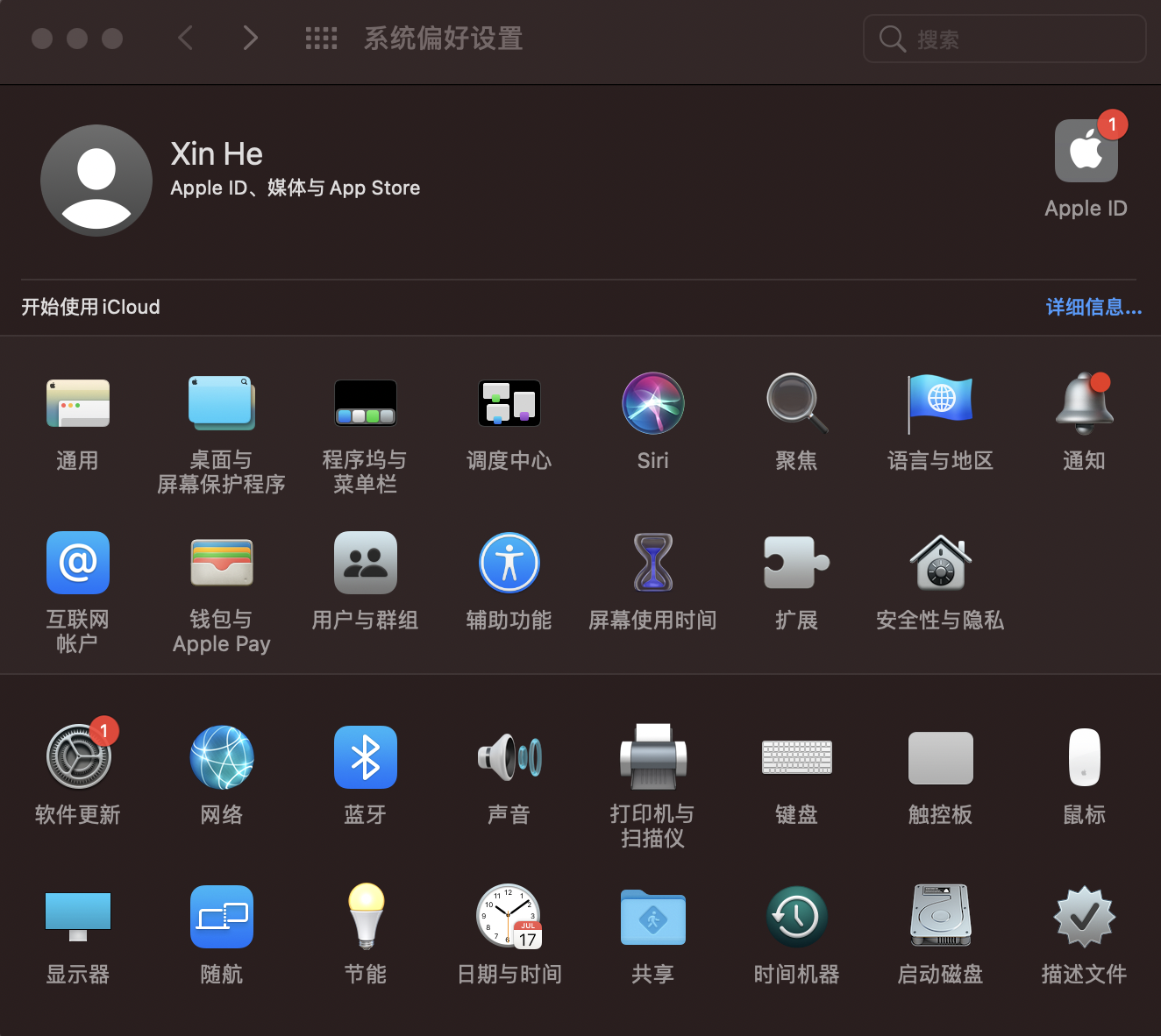1161x1036 pixels.
Task: Go forward with the right arrow
Action: click(x=251, y=38)
